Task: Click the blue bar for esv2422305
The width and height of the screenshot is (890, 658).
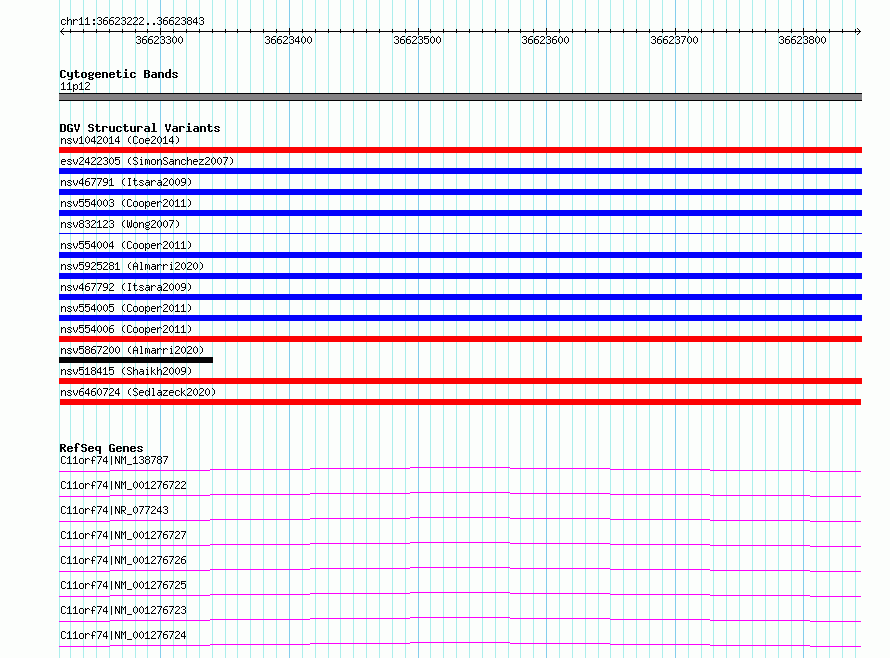Action: click(460, 171)
